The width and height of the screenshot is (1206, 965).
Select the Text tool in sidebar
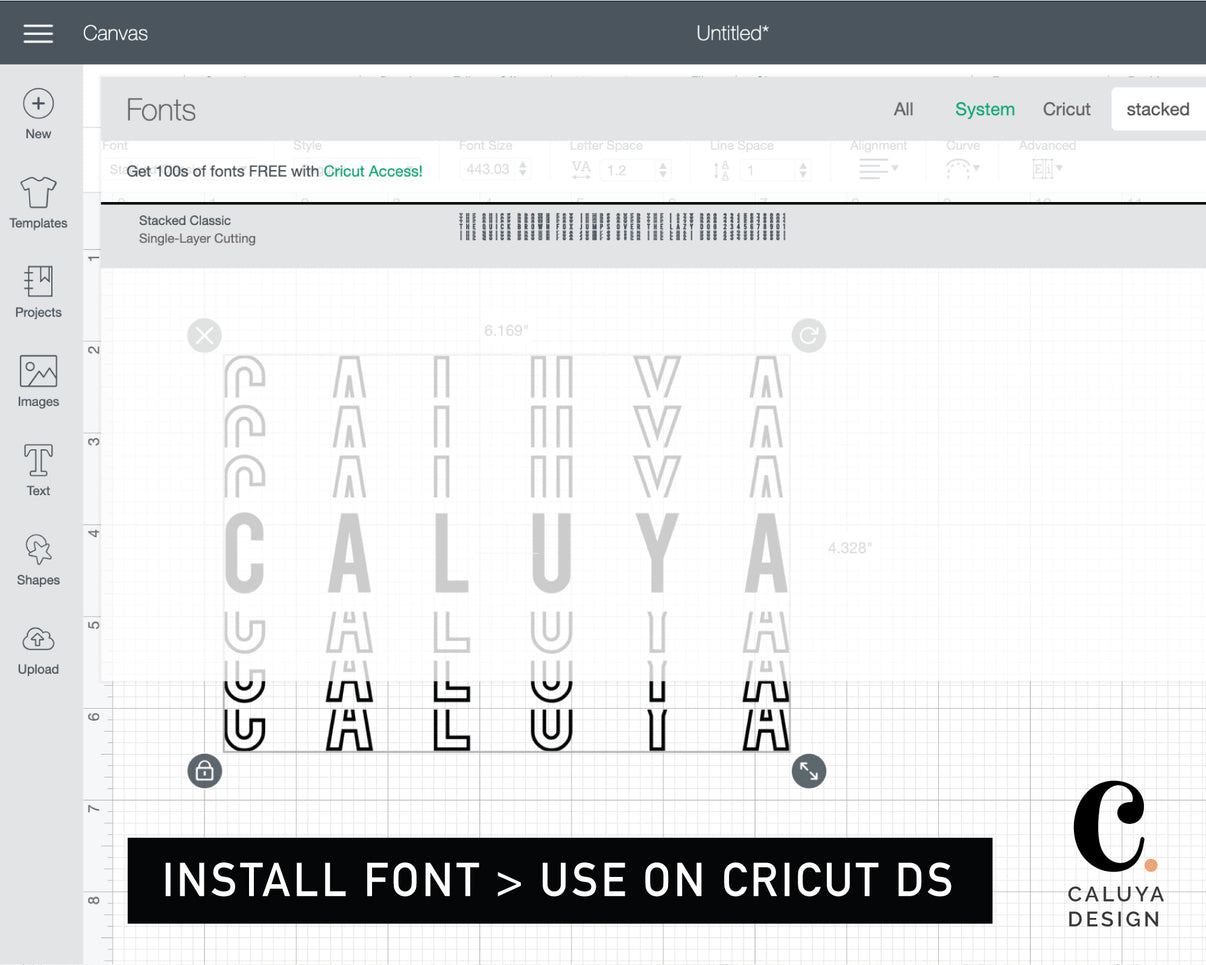38,468
